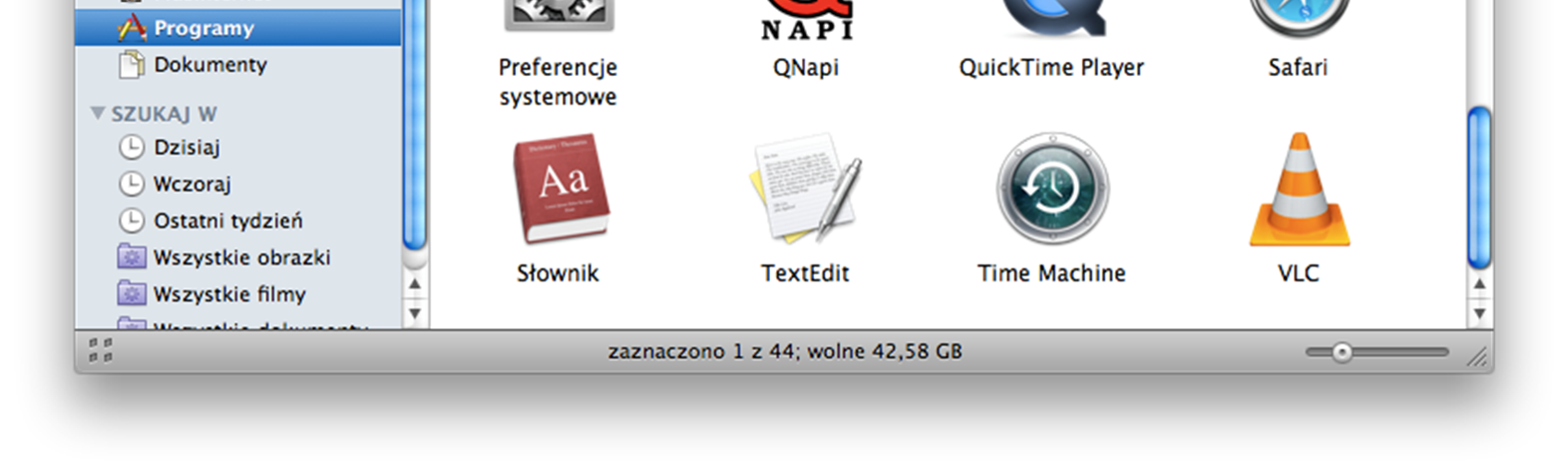
Task: Select Ostatni tydzień saved search
Action: point(237,221)
